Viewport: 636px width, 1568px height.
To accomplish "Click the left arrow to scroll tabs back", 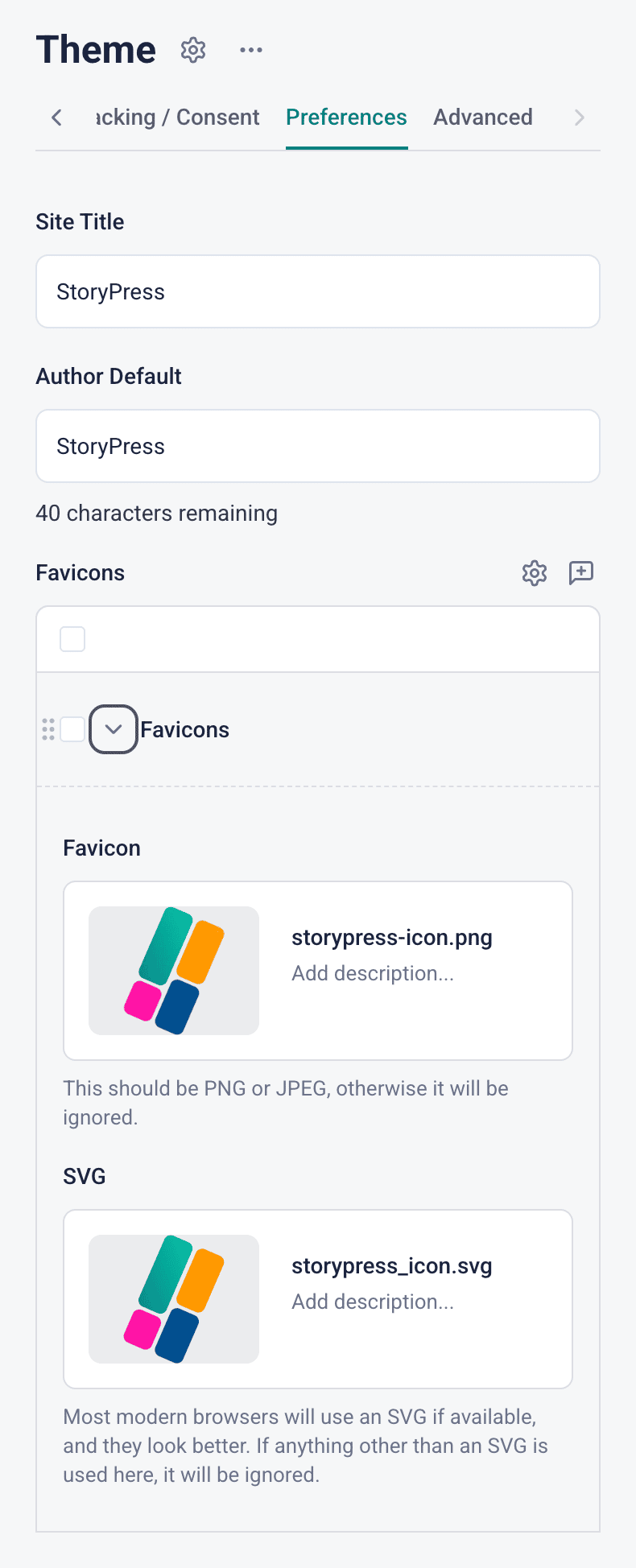I will [x=56, y=117].
